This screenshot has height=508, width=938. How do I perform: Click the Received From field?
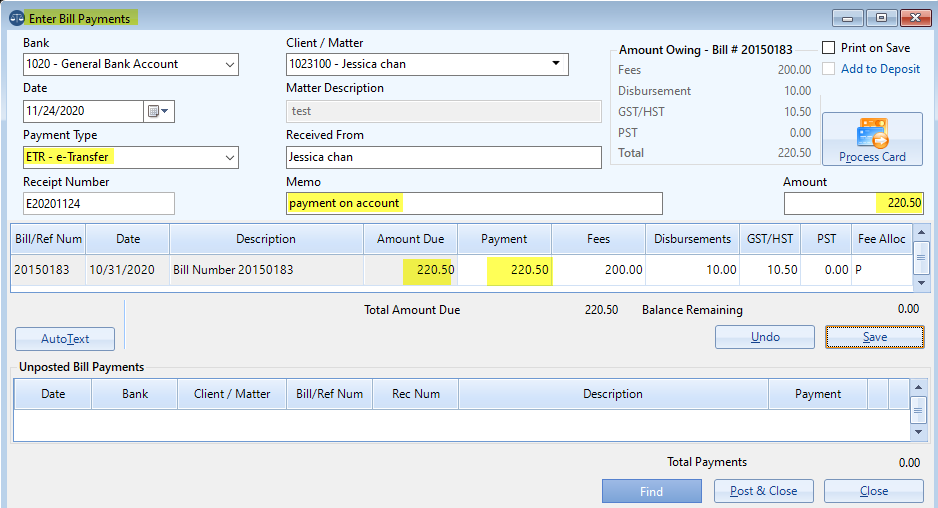443,157
